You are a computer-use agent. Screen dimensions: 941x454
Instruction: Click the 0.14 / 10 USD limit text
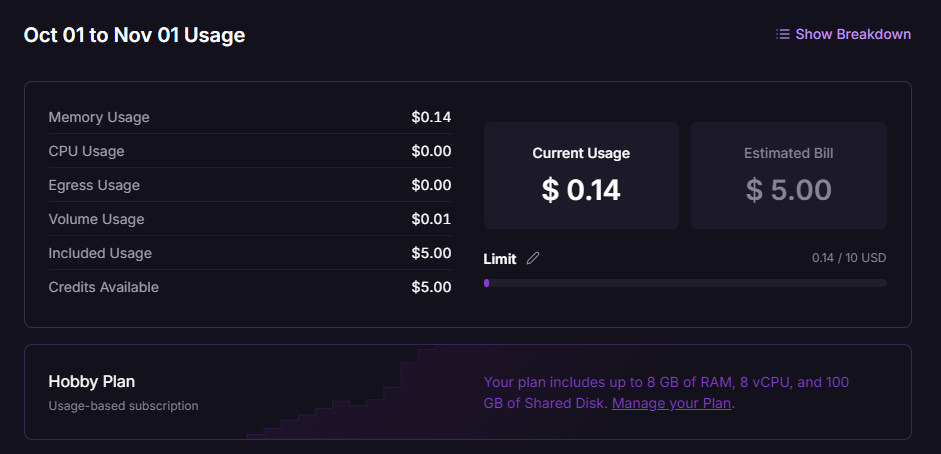click(849, 258)
